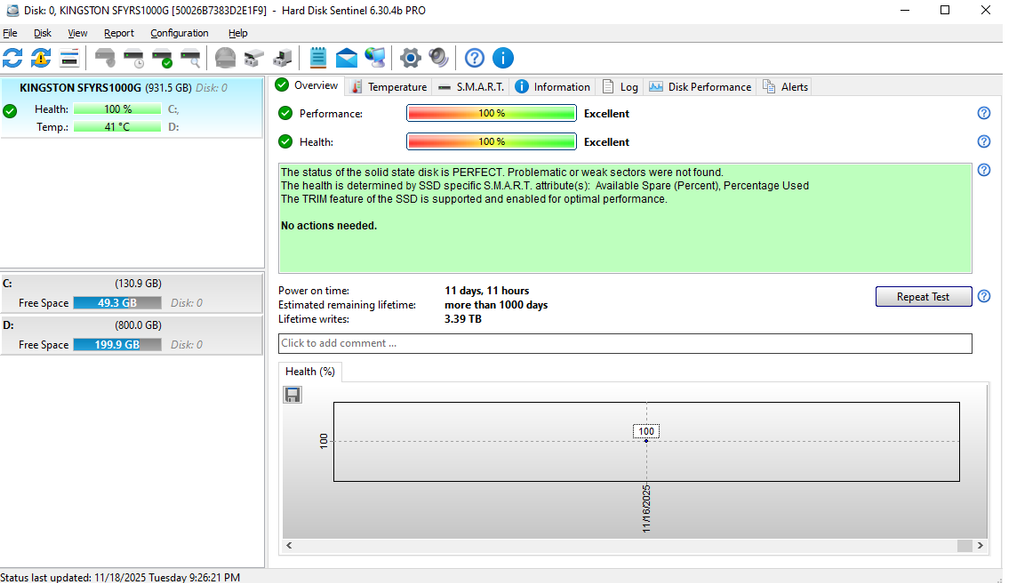Click the blue refresh arrows toolbar icon
The width and height of the screenshot is (1024, 583).
click(x=13, y=58)
